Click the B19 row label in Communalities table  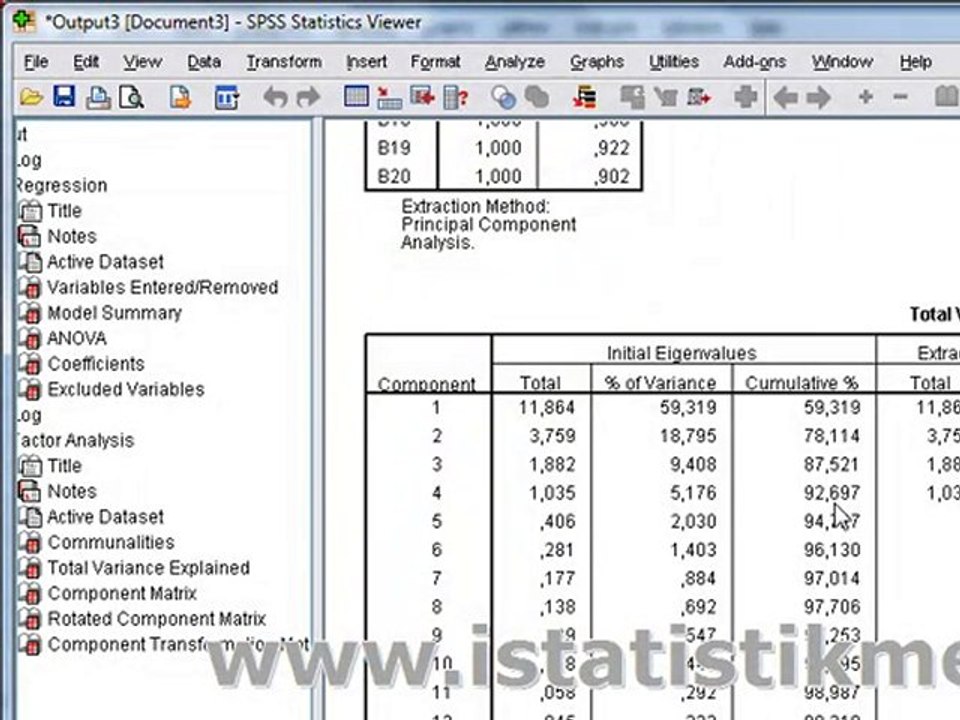coord(394,148)
